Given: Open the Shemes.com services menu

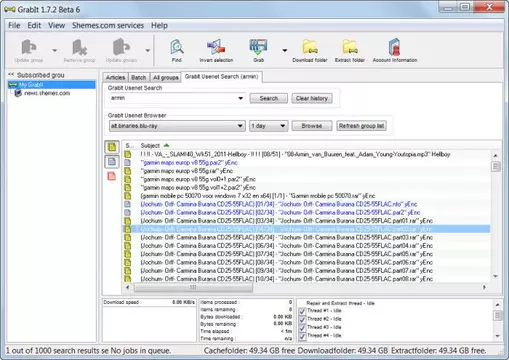Looking at the screenshot, I should 108,25.
